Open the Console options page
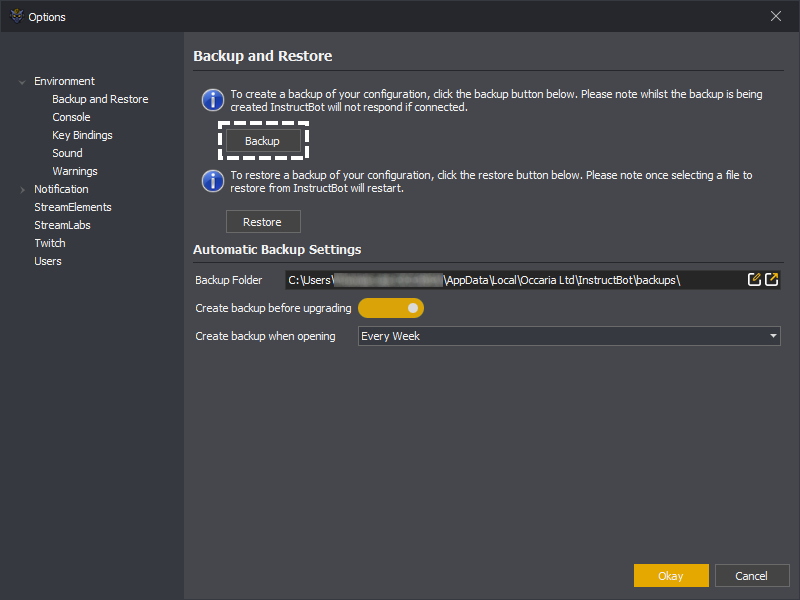This screenshot has width=800, height=600. 71,117
